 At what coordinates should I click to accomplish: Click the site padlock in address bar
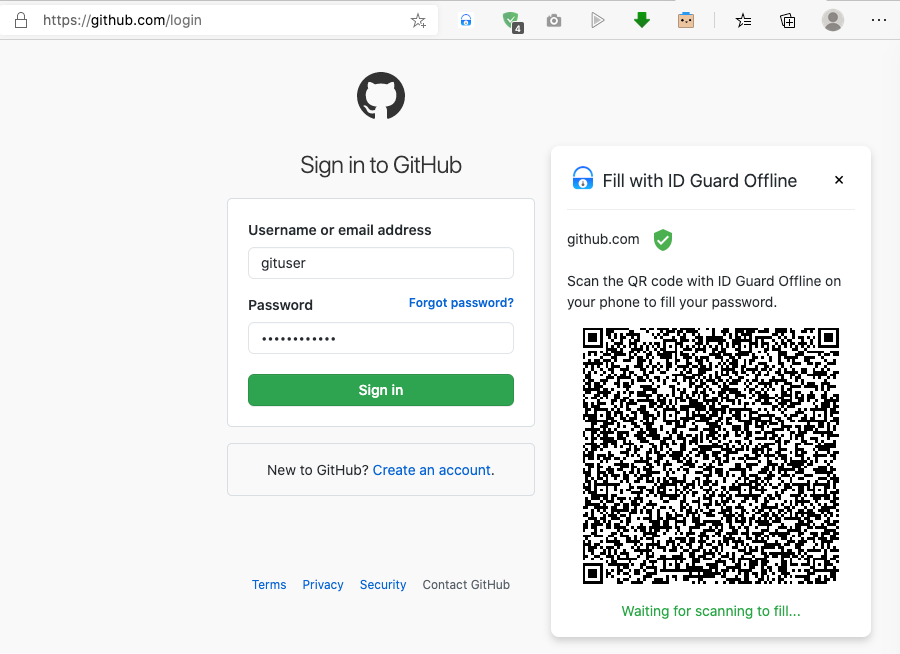coord(21,21)
